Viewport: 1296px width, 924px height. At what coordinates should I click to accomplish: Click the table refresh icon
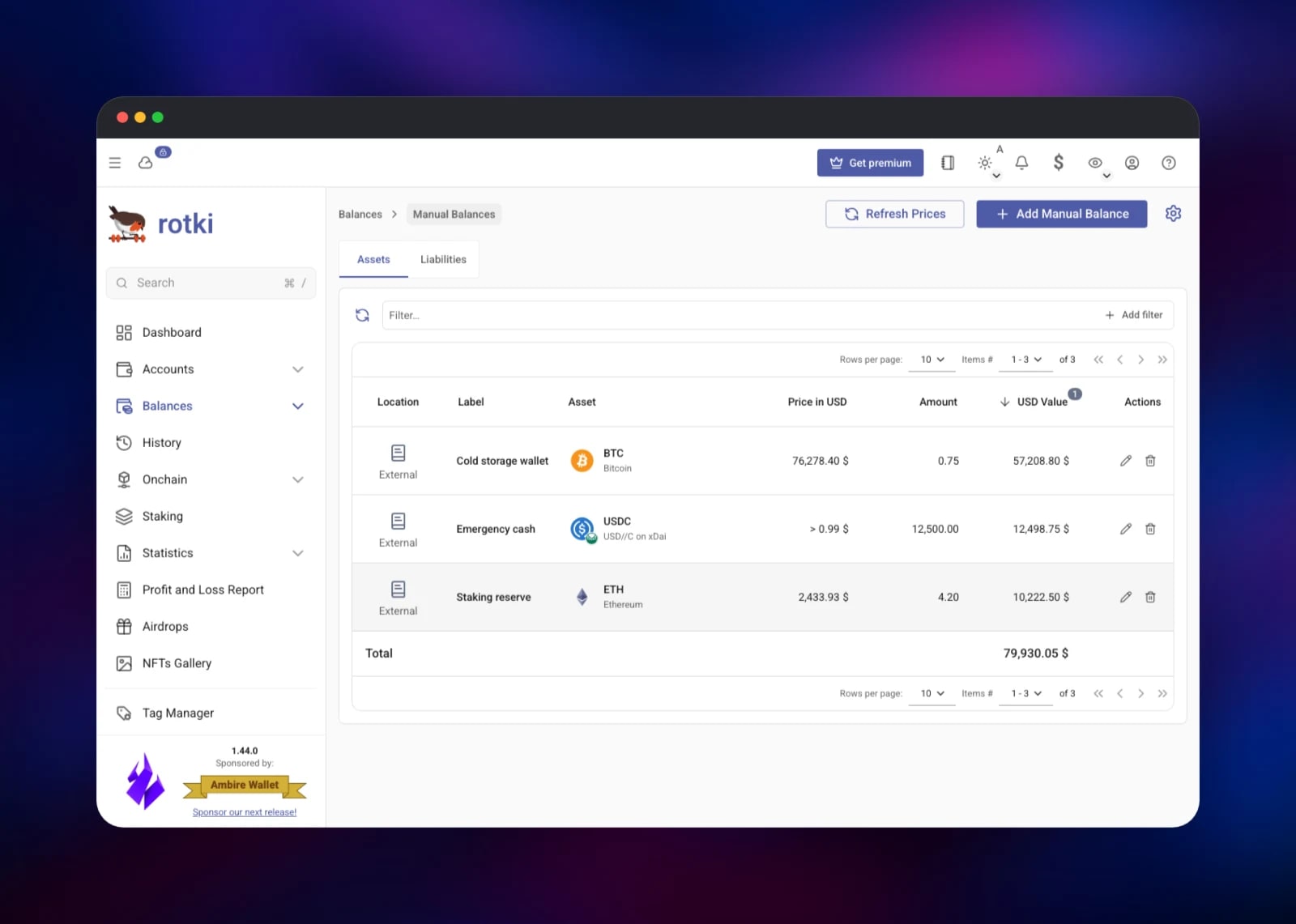coord(362,315)
